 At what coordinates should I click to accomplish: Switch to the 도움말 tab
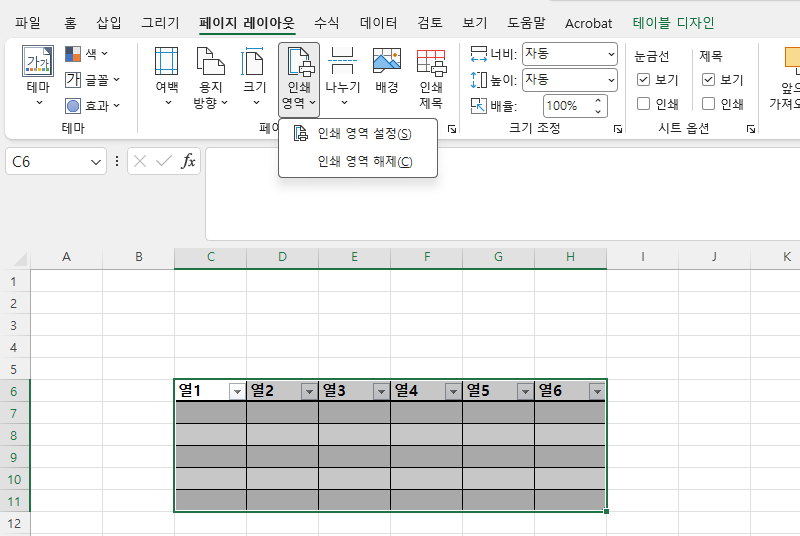pos(527,22)
